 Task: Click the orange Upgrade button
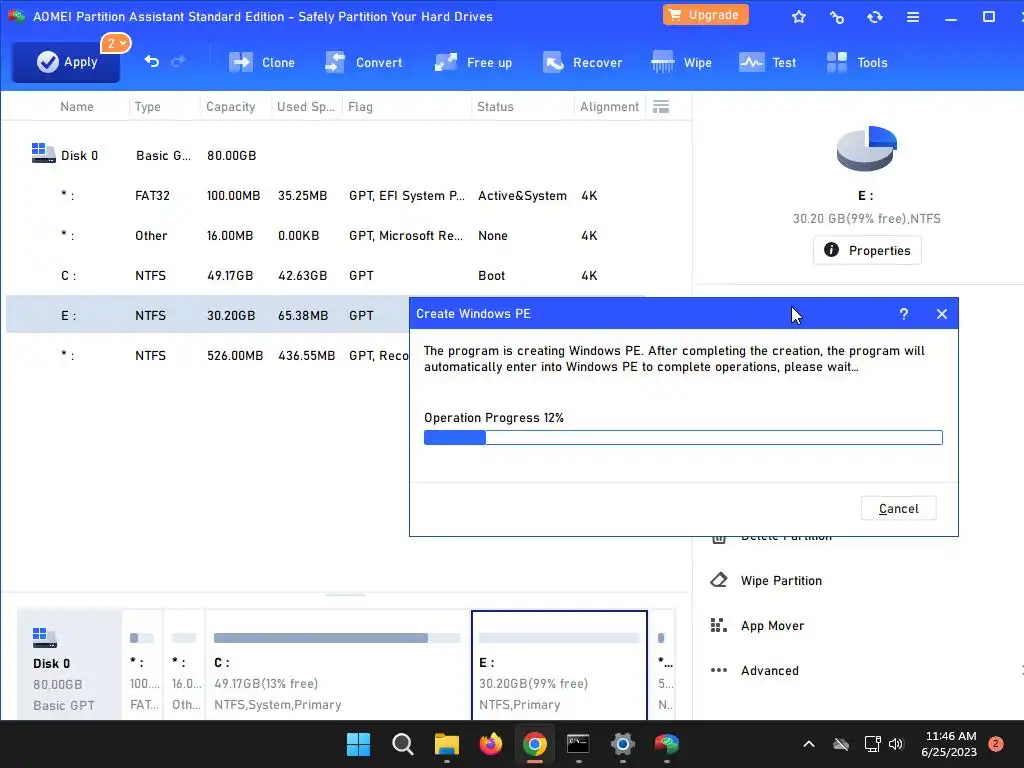coord(705,15)
